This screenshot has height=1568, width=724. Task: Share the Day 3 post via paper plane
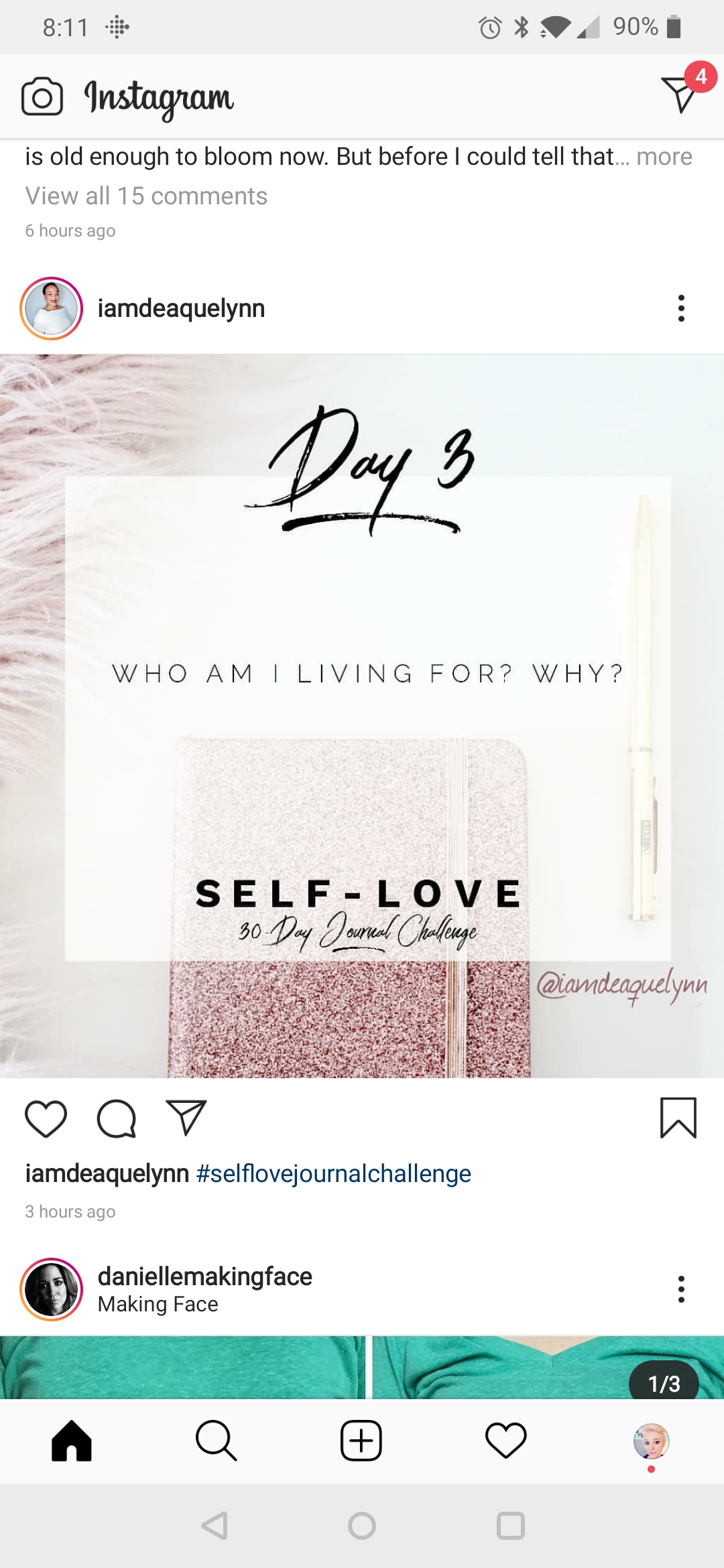pyautogui.click(x=186, y=1117)
